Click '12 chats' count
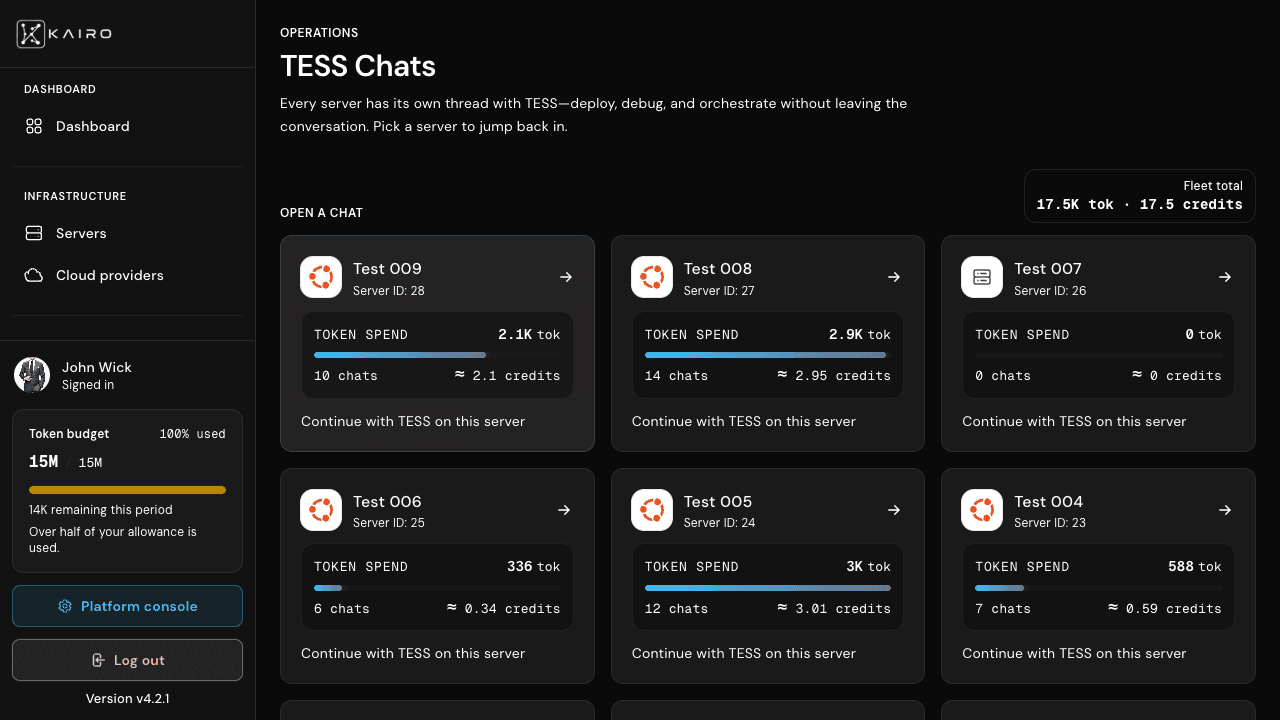Viewport: 1280px width, 720px height. [676, 609]
